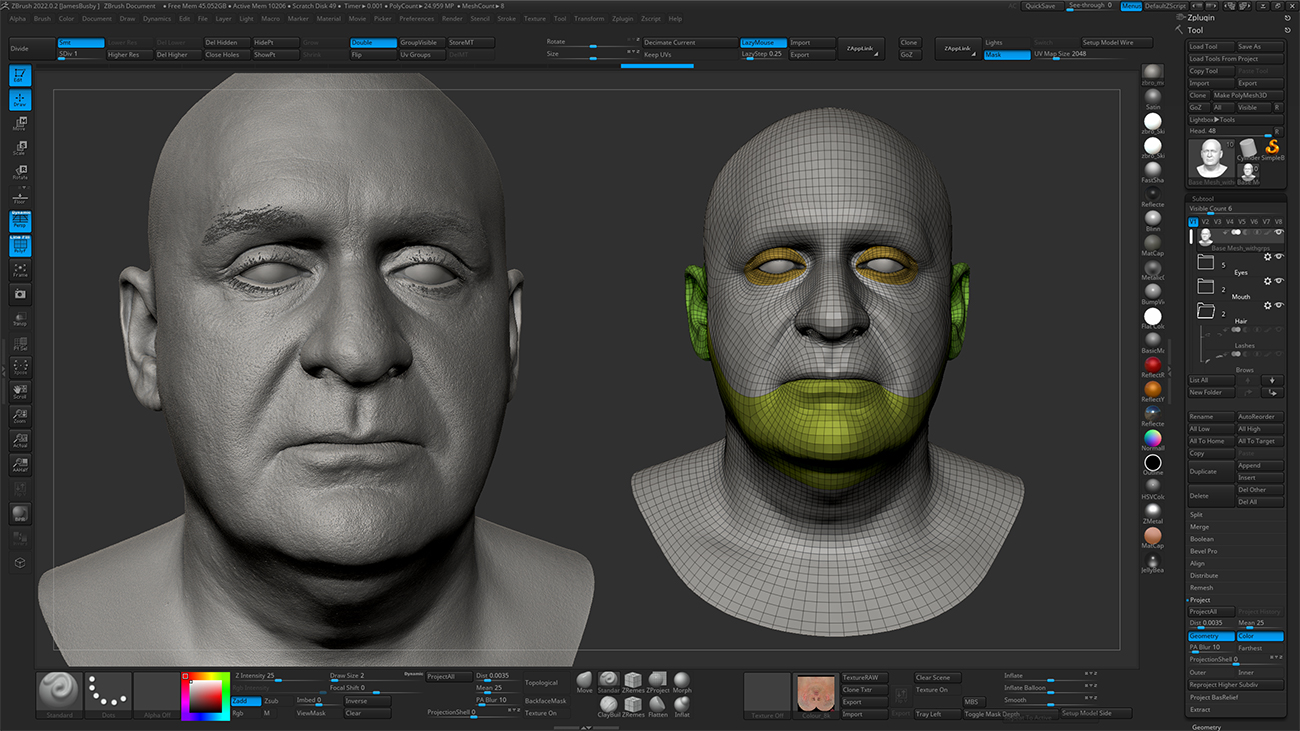
Task: Choose the Rotate transform icon
Action: [20, 173]
